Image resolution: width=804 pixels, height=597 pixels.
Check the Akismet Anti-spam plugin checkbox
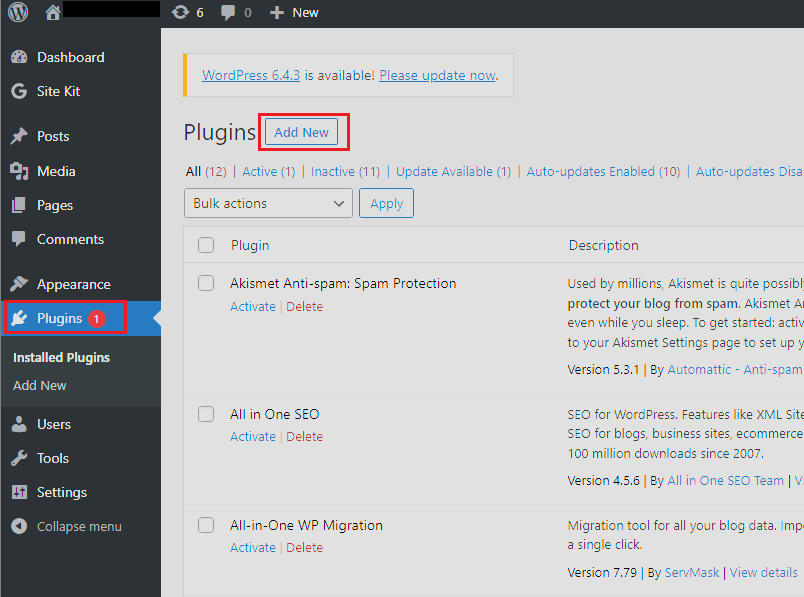pos(206,283)
